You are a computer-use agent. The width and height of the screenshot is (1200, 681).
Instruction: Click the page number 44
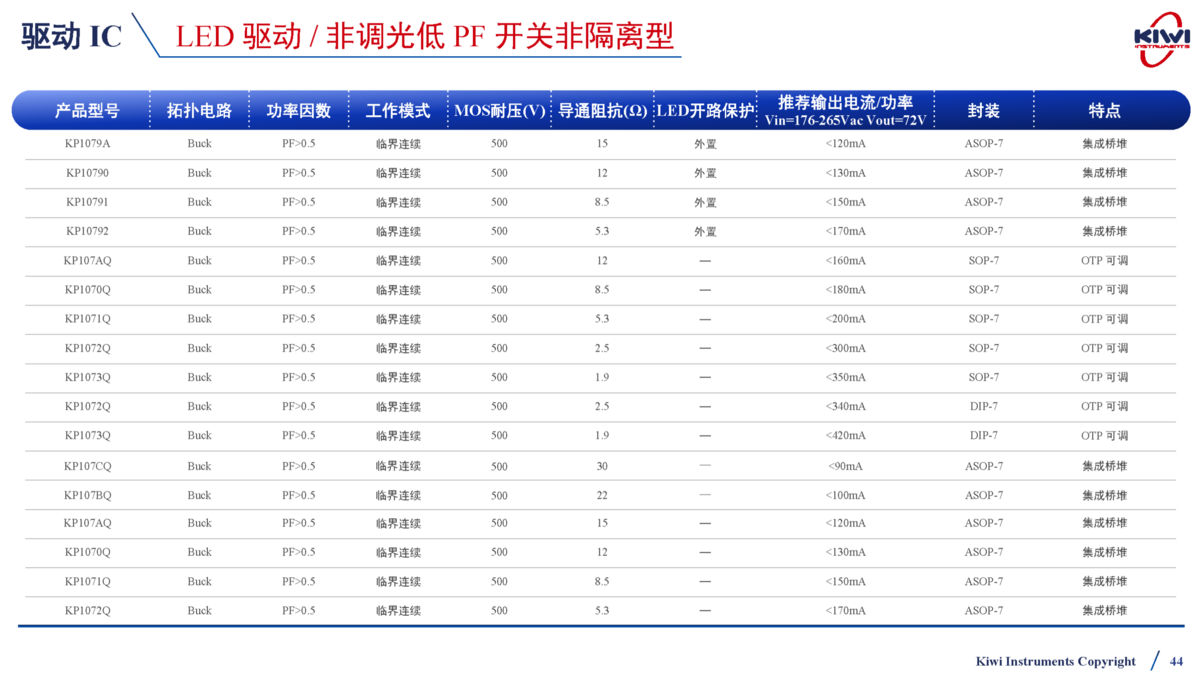coord(1176,661)
